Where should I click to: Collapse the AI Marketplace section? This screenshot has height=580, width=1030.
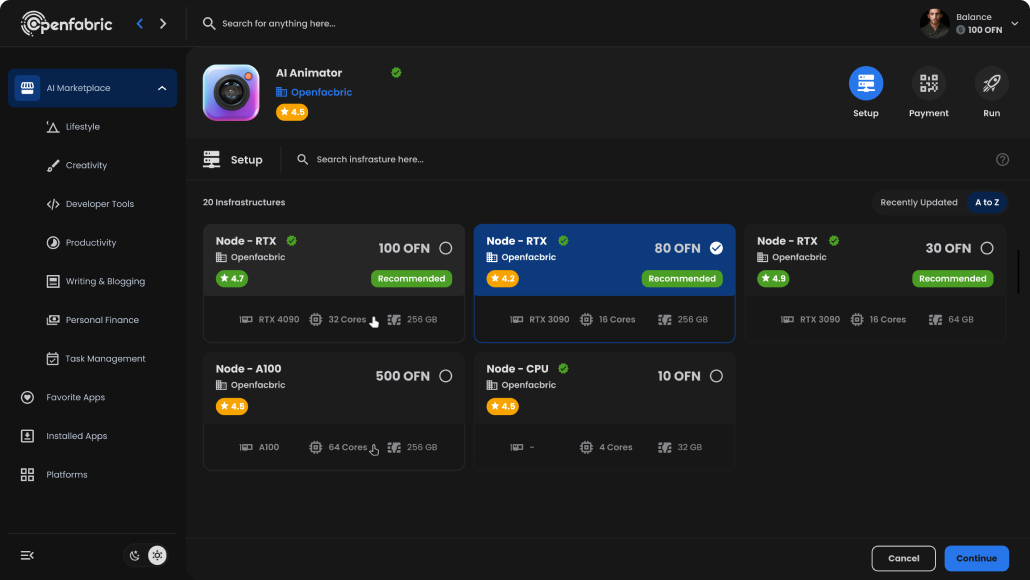point(160,88)
